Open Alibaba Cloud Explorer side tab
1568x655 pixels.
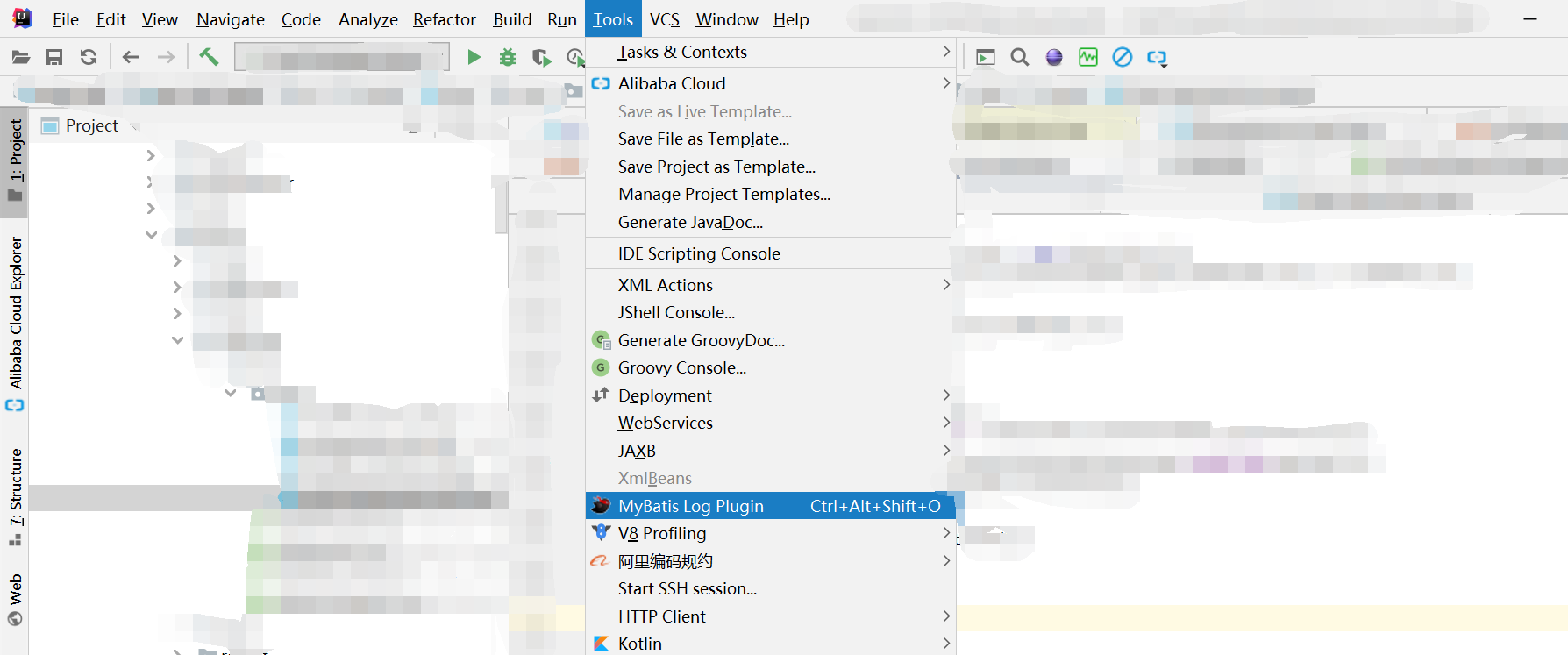pyautogui.click(x=15, y=323)
